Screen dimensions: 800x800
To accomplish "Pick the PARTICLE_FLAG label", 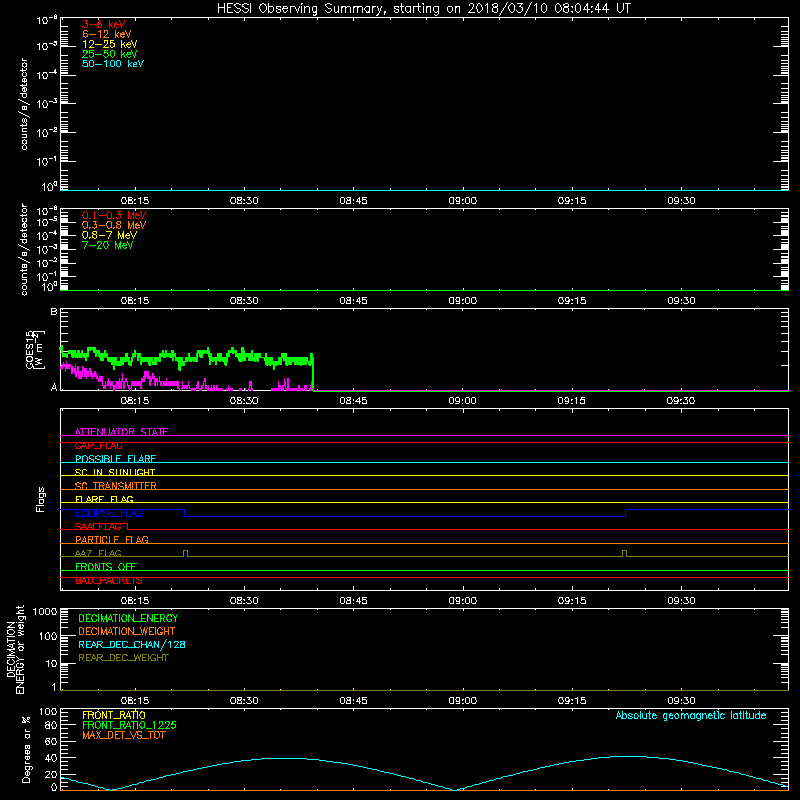I will [112, 539].
